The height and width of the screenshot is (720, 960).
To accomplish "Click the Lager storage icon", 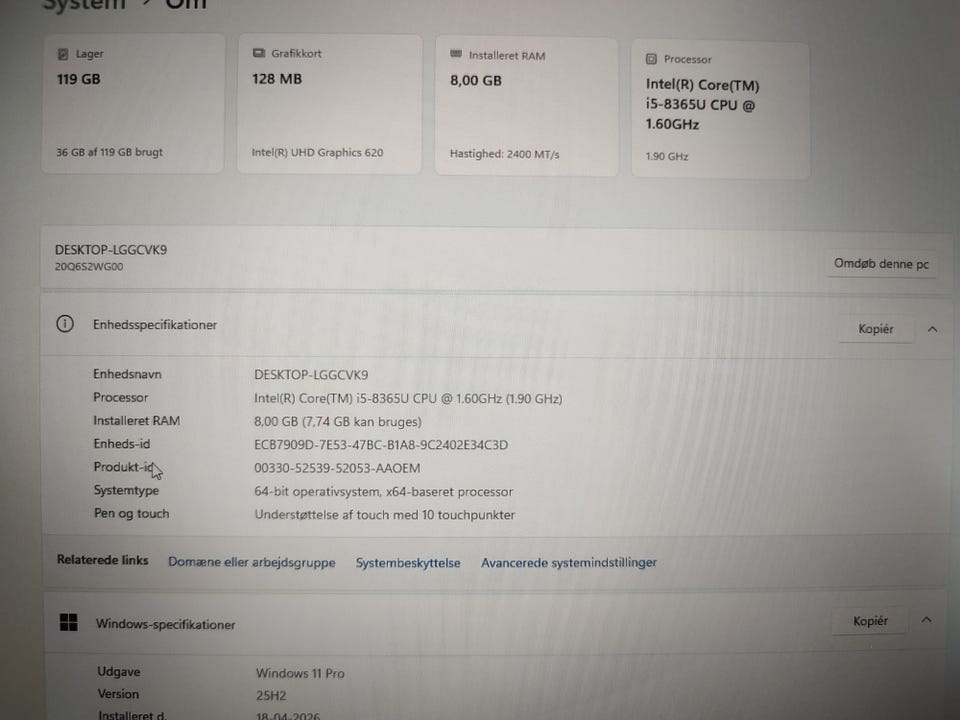I will pos(62,54).
